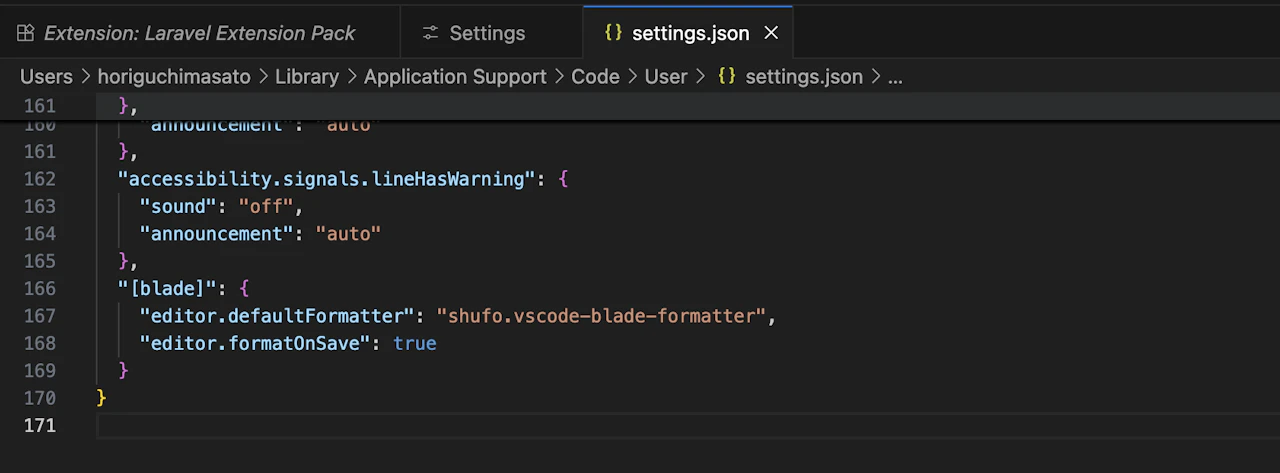The height and width of the screenshot is (473, 1280).
Task: Click line number 166 in the gutter
Action: coord(39,288)
